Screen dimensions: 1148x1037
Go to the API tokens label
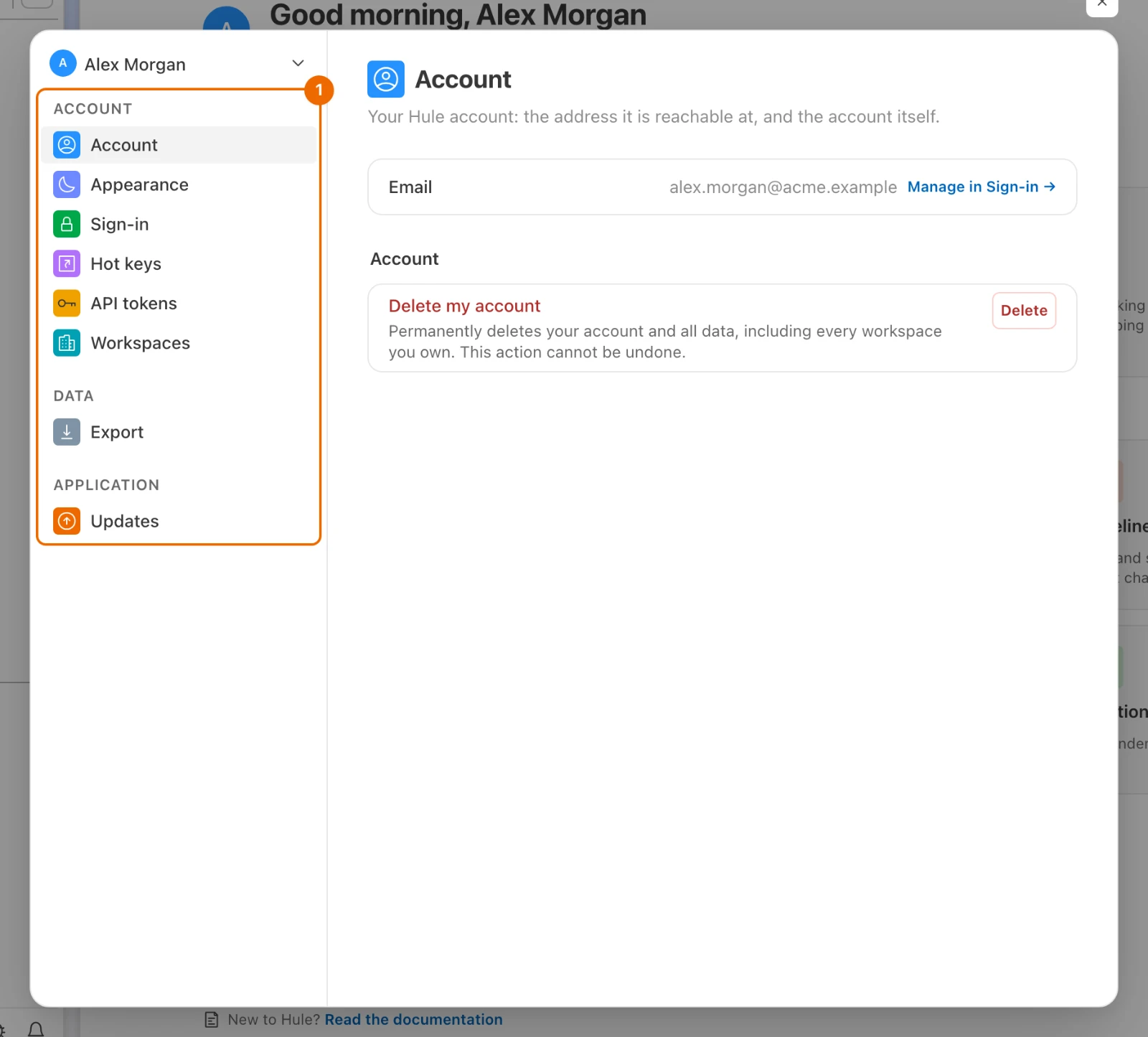pyautogui.click(x=133, y=303)
